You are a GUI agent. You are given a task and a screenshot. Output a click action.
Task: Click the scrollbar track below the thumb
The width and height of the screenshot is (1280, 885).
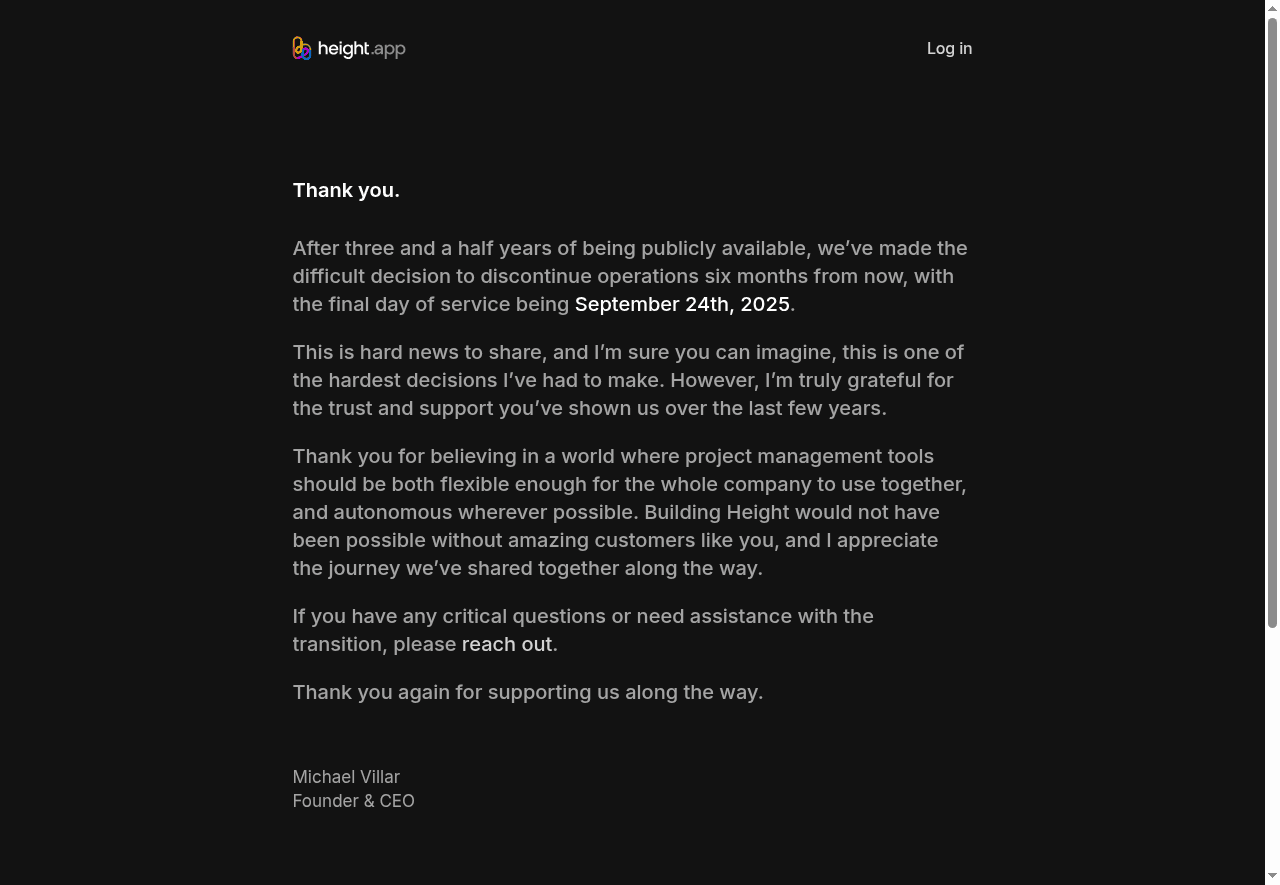pos(1272,750)
